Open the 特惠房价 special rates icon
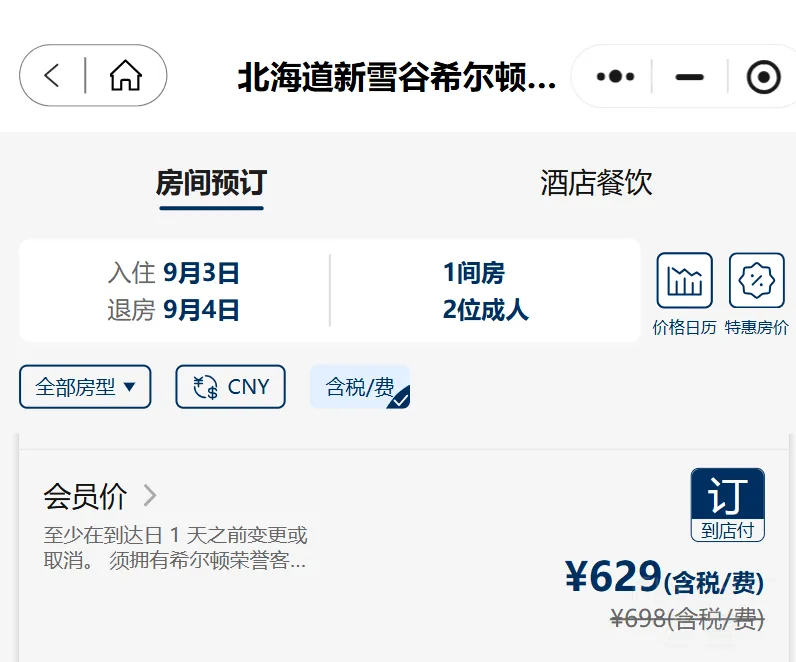This screenshot has height=662, width=796. click(756, 280)
